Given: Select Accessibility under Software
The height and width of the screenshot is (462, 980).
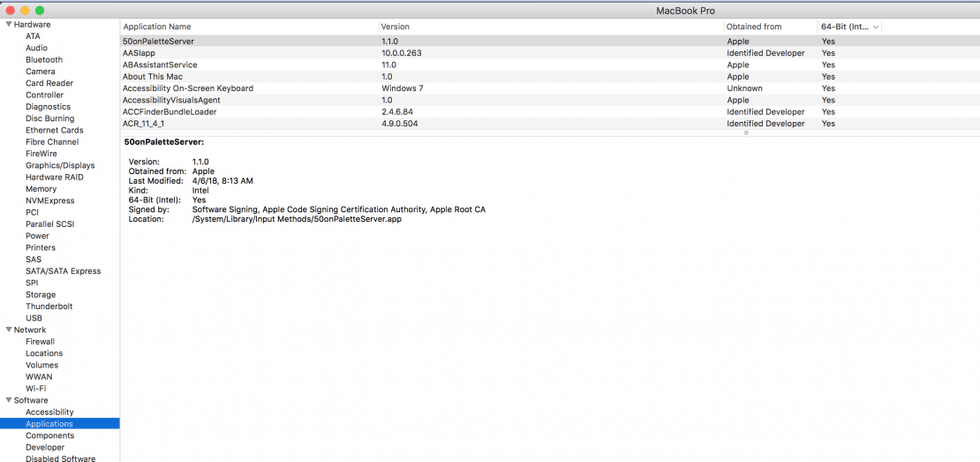Looking at the screenshot, I should click(49, 412).
